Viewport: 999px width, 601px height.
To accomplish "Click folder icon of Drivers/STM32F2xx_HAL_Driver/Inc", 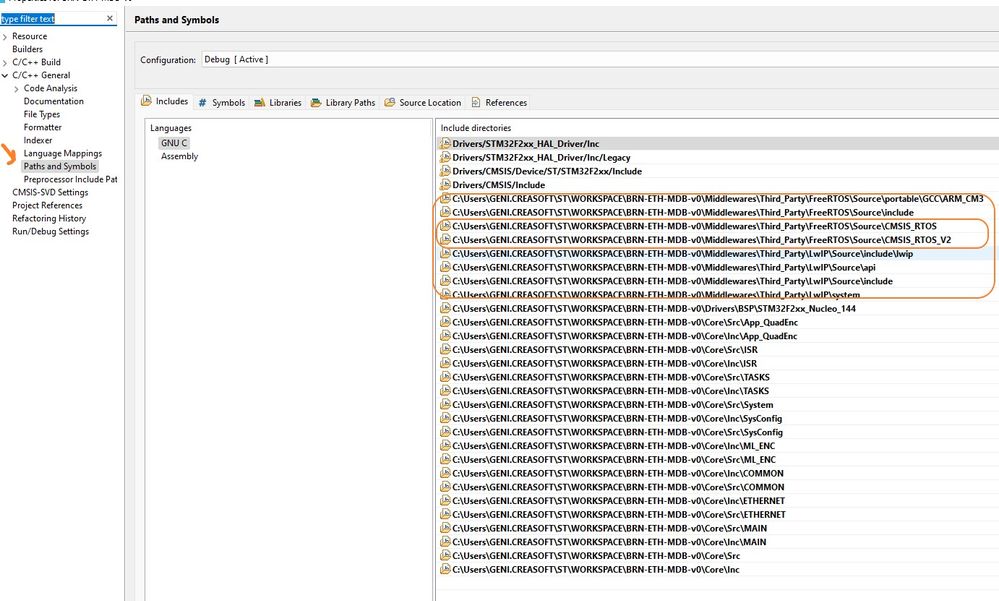I will click(445, 143).
